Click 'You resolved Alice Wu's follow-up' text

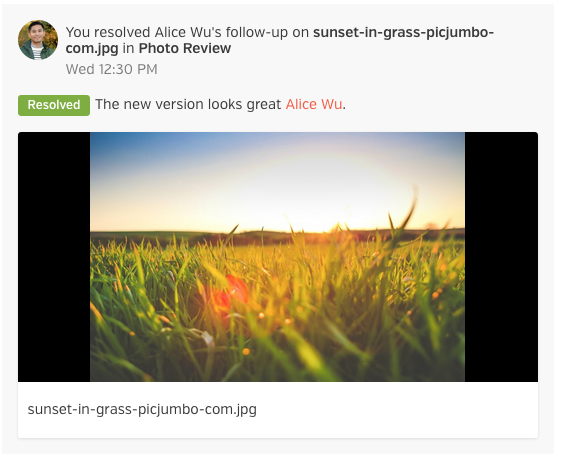(x=177, y=32)
